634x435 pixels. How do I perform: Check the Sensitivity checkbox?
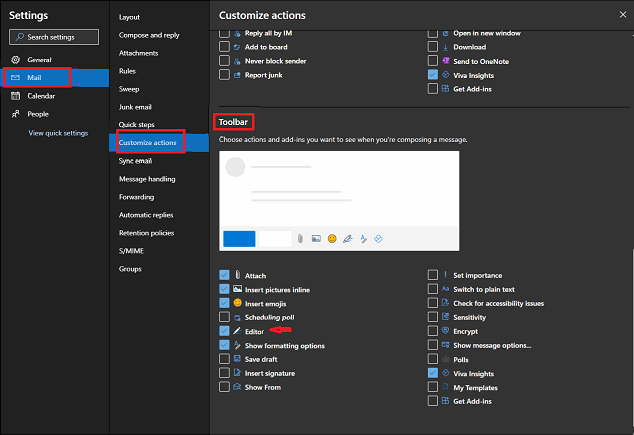[x=433, y=317]
